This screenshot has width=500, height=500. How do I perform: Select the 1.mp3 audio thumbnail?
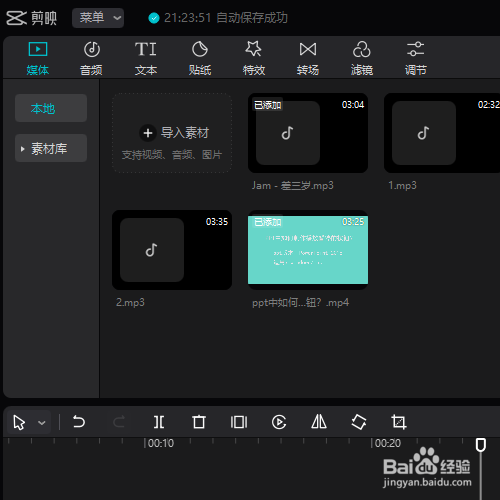[442, 133]
